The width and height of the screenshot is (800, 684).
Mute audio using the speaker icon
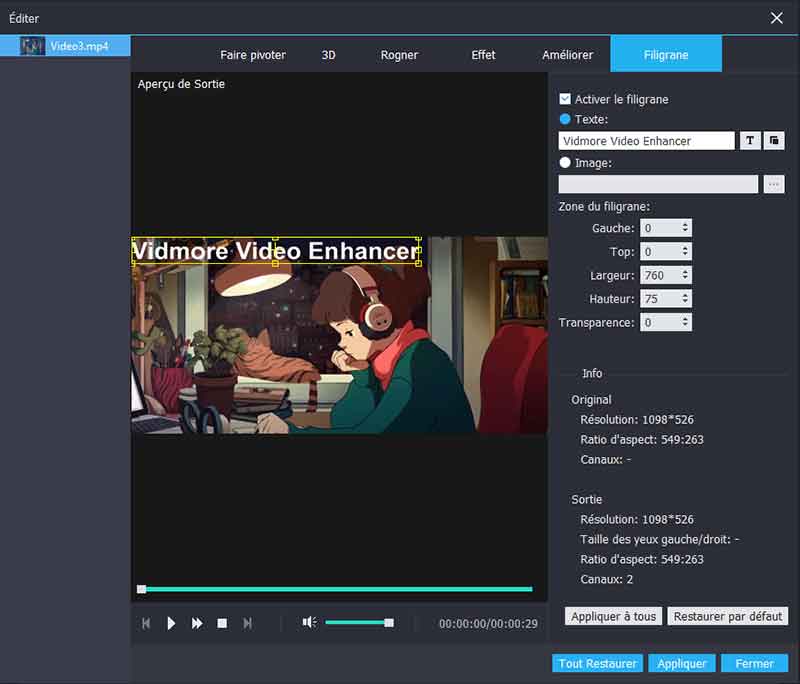pyautogui.click(x=309, y=622)
